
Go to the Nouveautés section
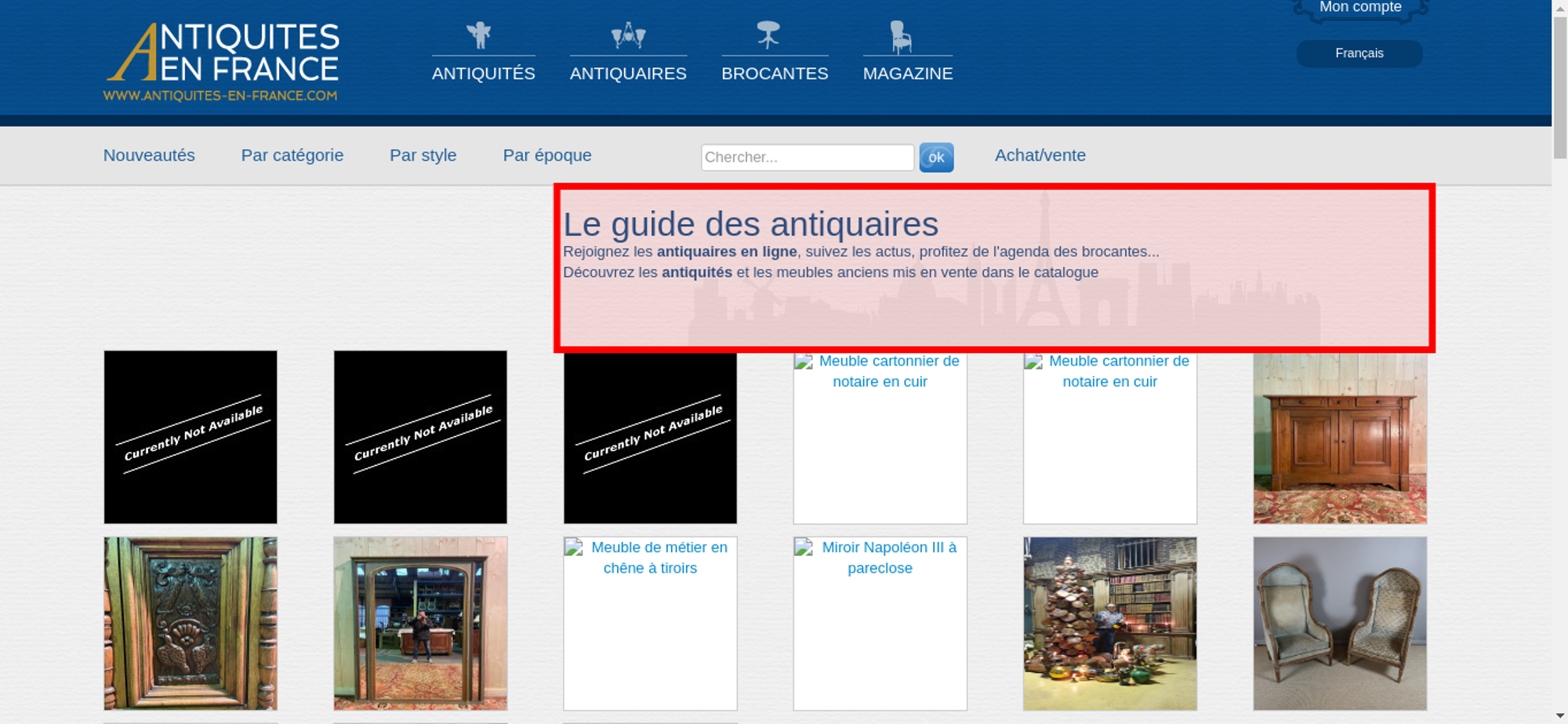(x=149, y=155)
